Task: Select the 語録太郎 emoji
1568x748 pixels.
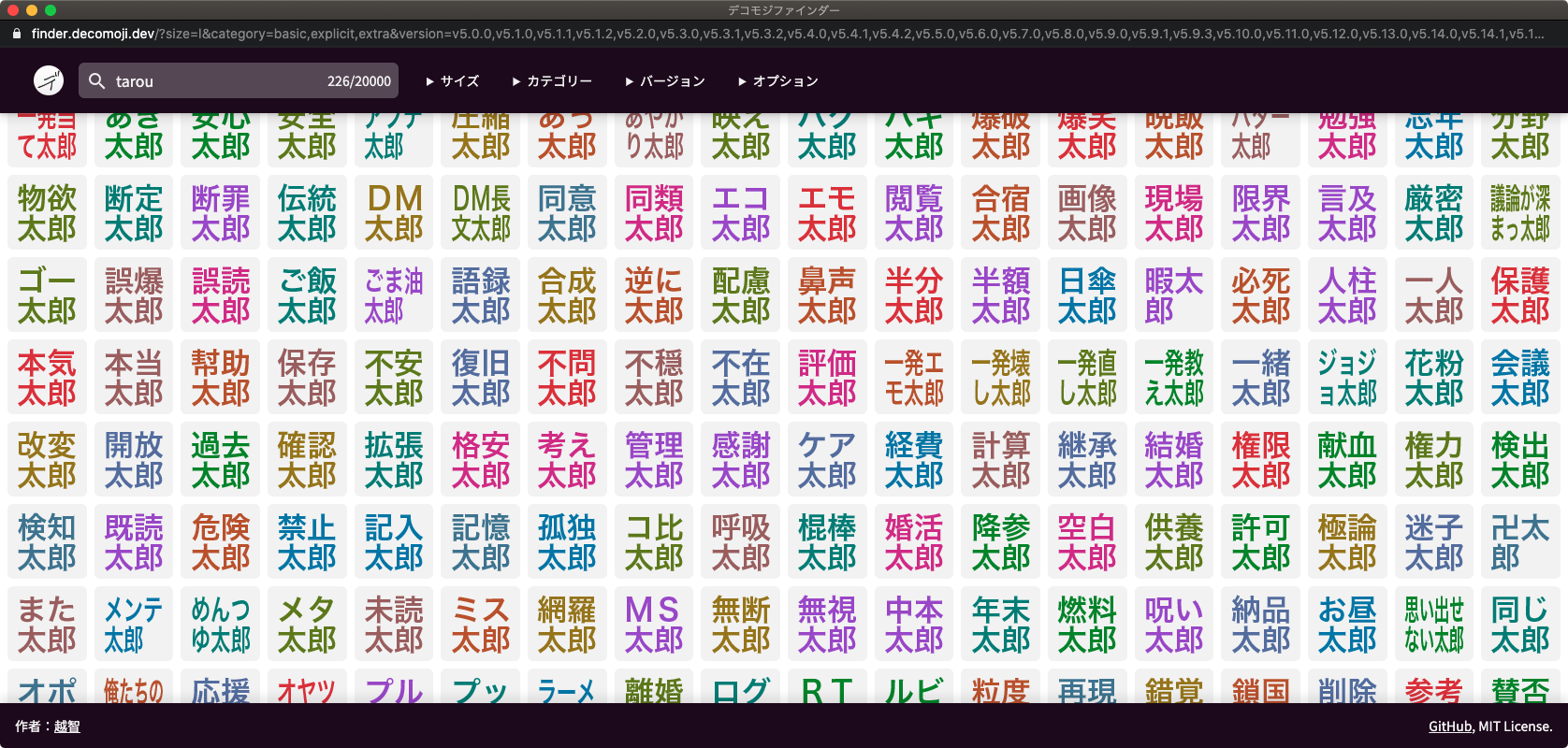Action: point(481,295)
